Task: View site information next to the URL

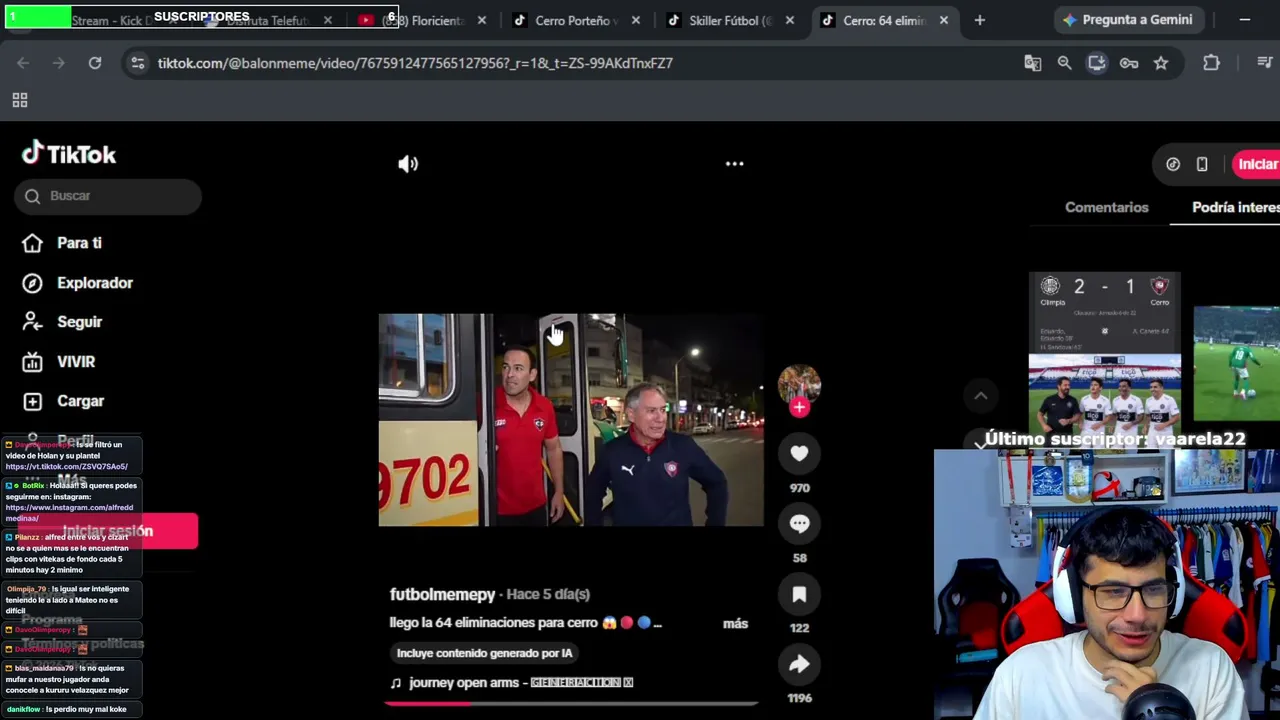Action: (x=138, y=63)
